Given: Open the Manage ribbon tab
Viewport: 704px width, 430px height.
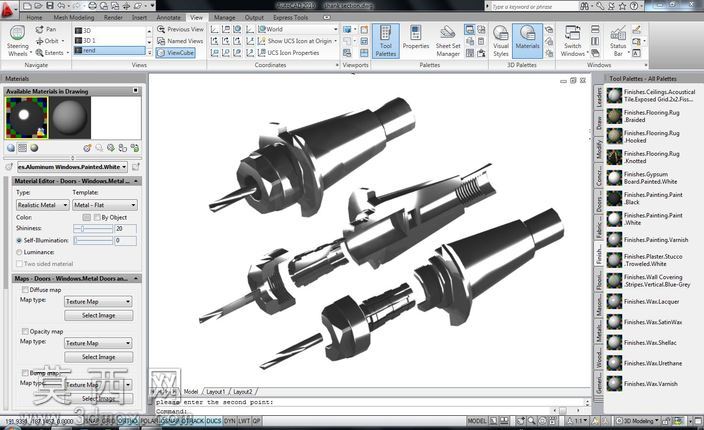Looking at the screenshot, I should click(x=224, y=18).
